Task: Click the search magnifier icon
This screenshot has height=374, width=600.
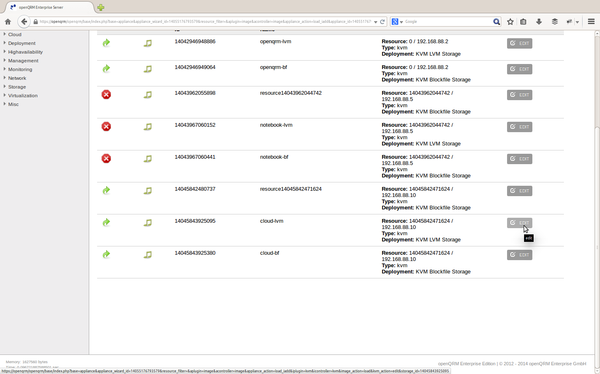Action: pyautogui.click(x=496, y=22)
